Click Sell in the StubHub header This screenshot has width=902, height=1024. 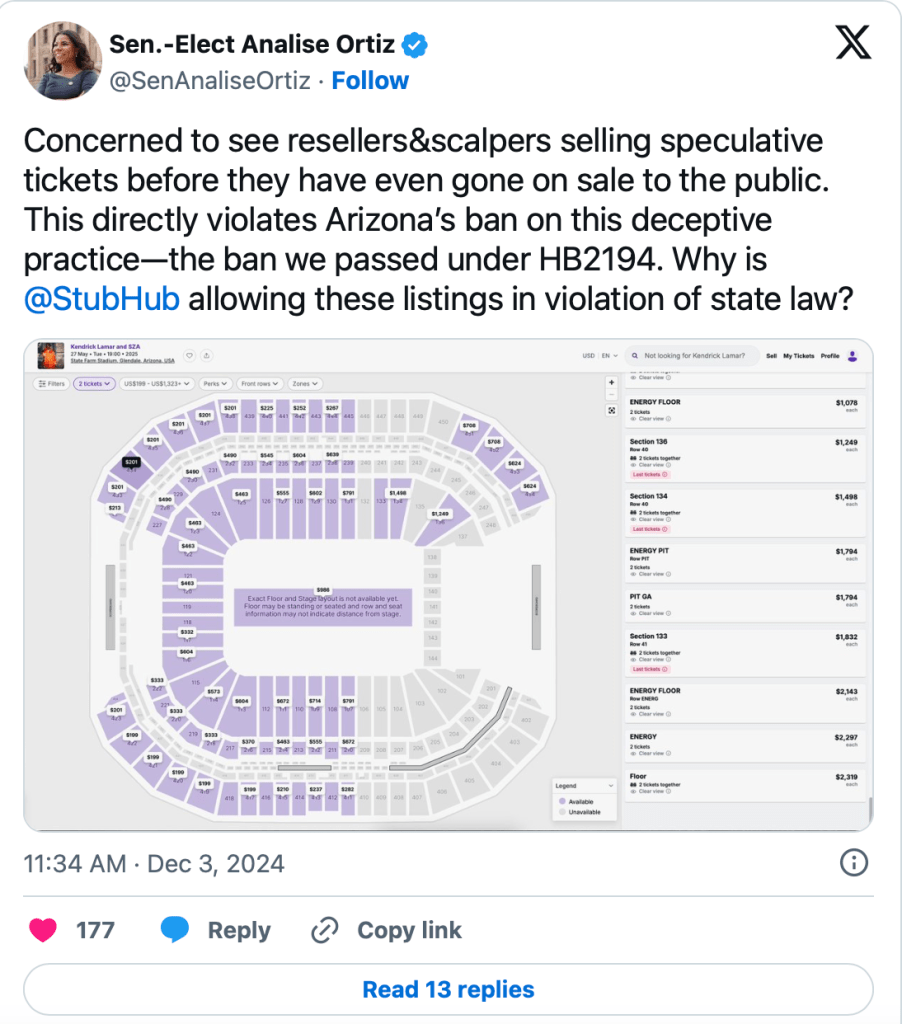(771, 356)
